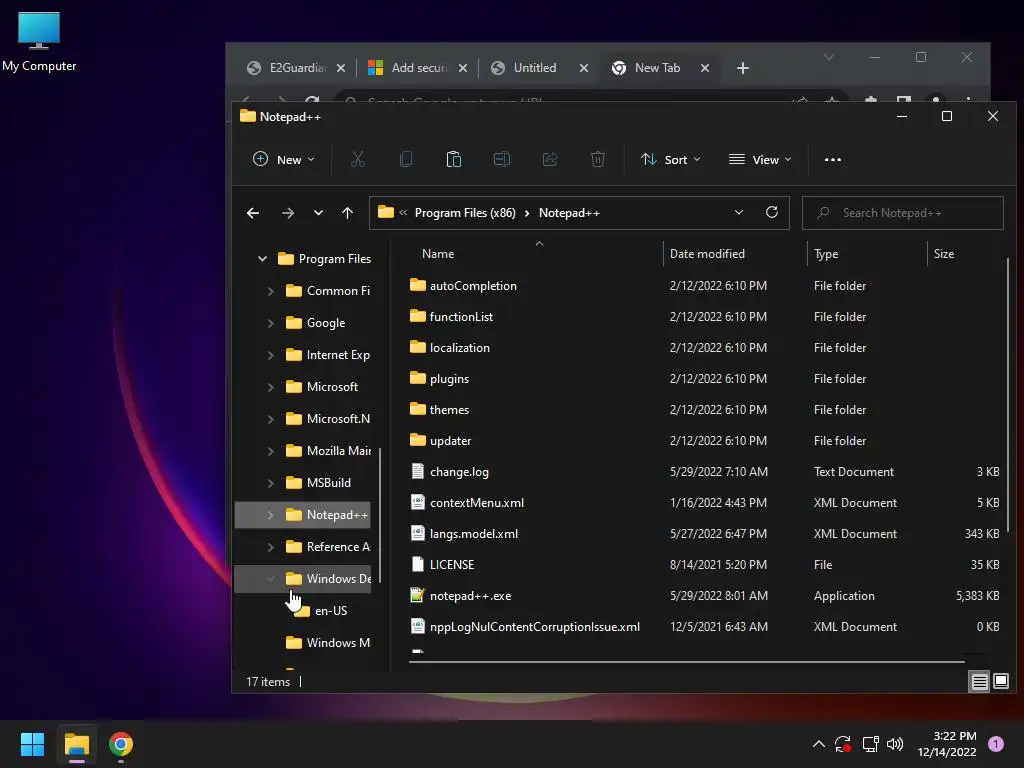Image resolution: width=1024 pixels, height=768 pixels.
Task: Click the Search Notepad++ field
Action: 903,213
